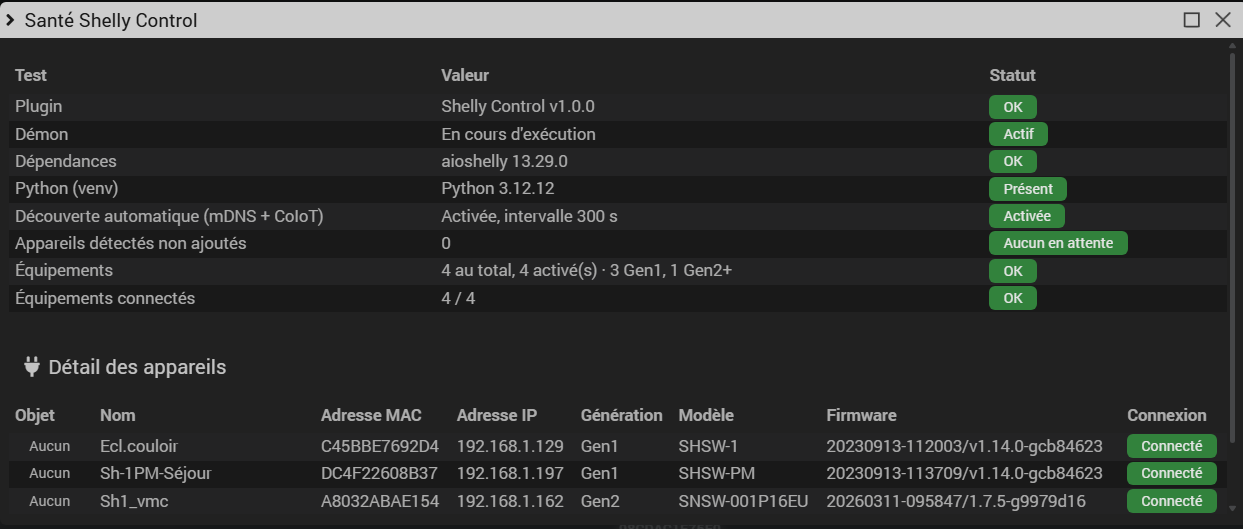The image size is (1243, 529).
Task: Click the Connecté badge for Sh-1PM-Séjour
Action: pos(1172,473)
